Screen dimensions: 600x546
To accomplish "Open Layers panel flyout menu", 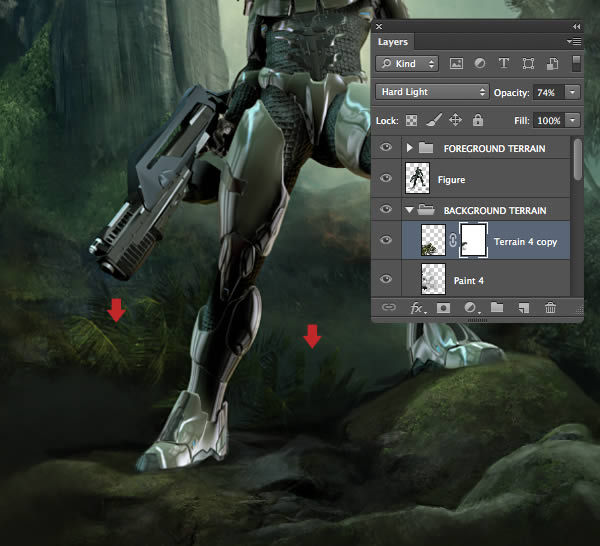I will (x=574, y=41).
